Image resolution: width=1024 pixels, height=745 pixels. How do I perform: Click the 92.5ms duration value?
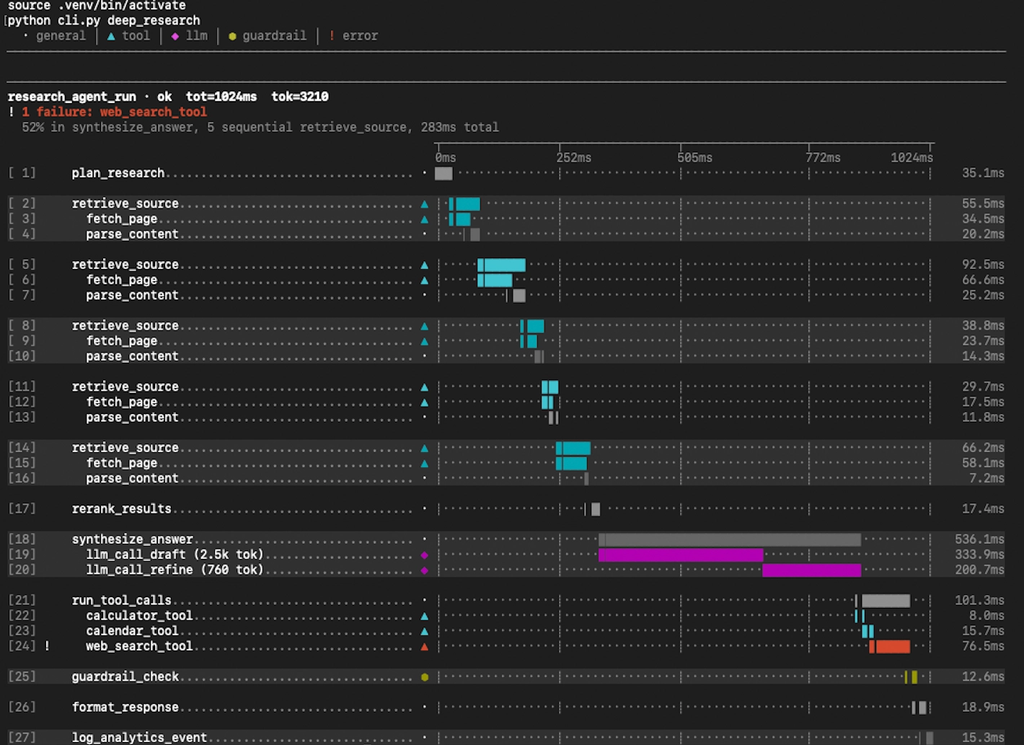[983, 264]
